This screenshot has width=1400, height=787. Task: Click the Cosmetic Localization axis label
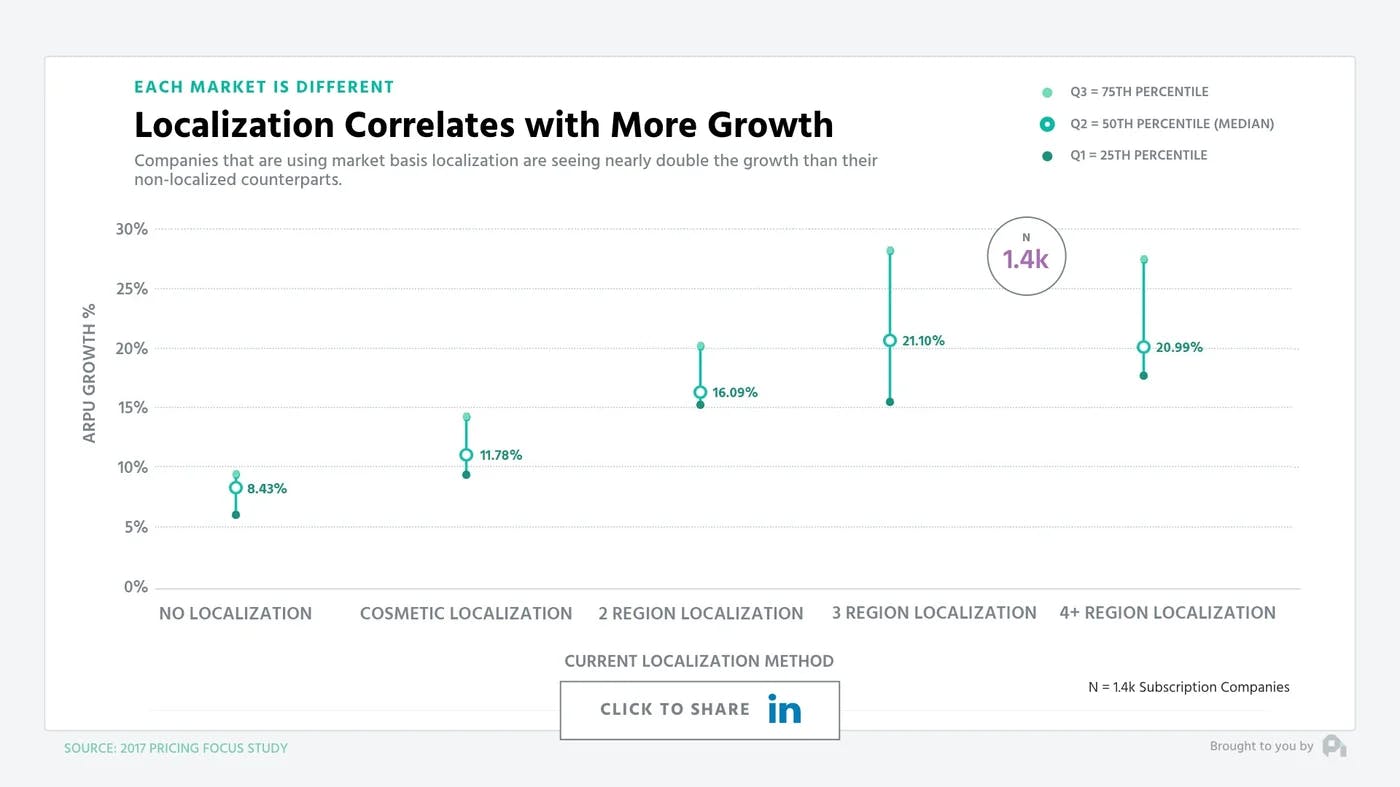(466, 613)
